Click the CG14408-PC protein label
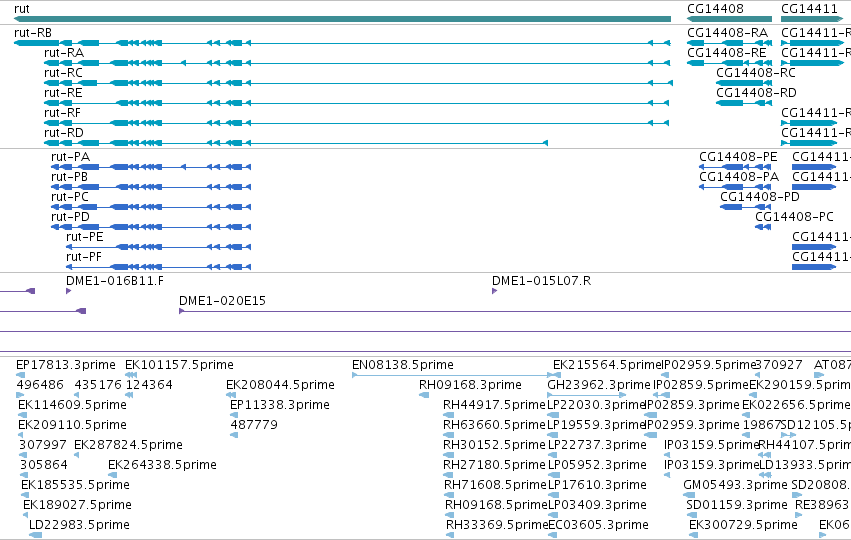The width and height of the screenshot is (851, 540). (795, 217)
